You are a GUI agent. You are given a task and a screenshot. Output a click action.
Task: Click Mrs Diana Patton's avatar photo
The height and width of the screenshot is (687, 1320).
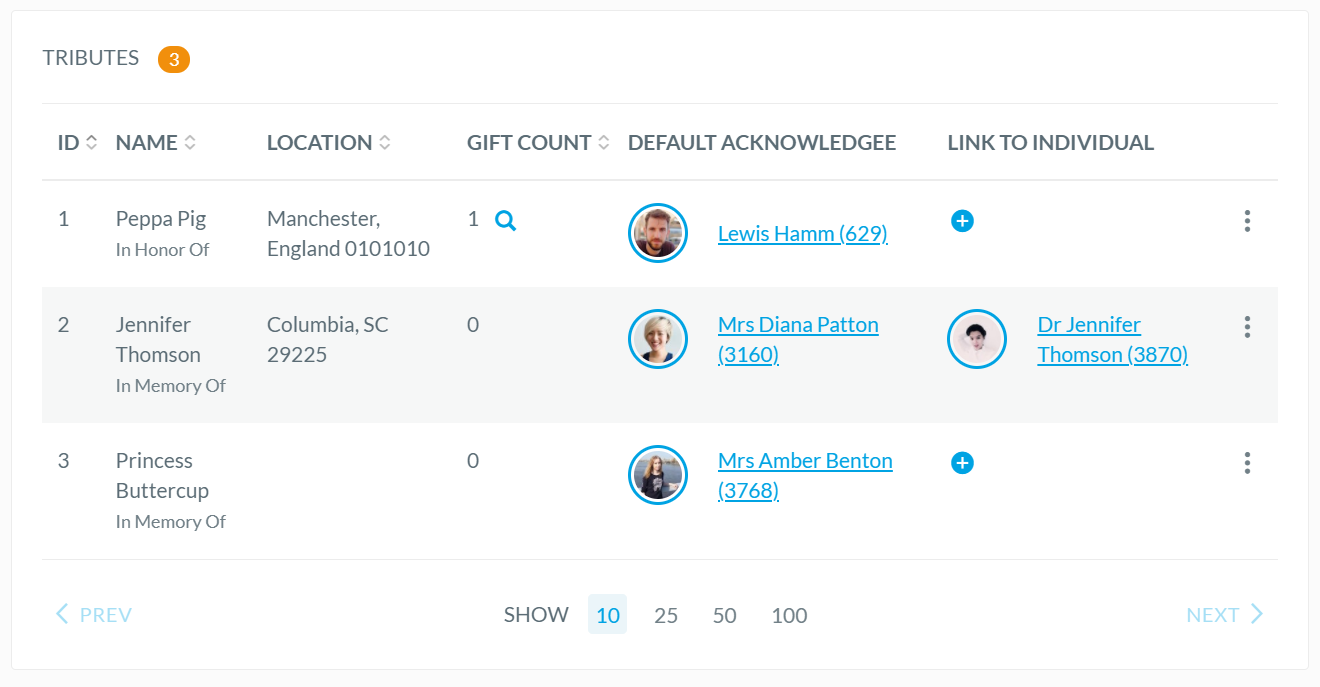pos(658,339)
